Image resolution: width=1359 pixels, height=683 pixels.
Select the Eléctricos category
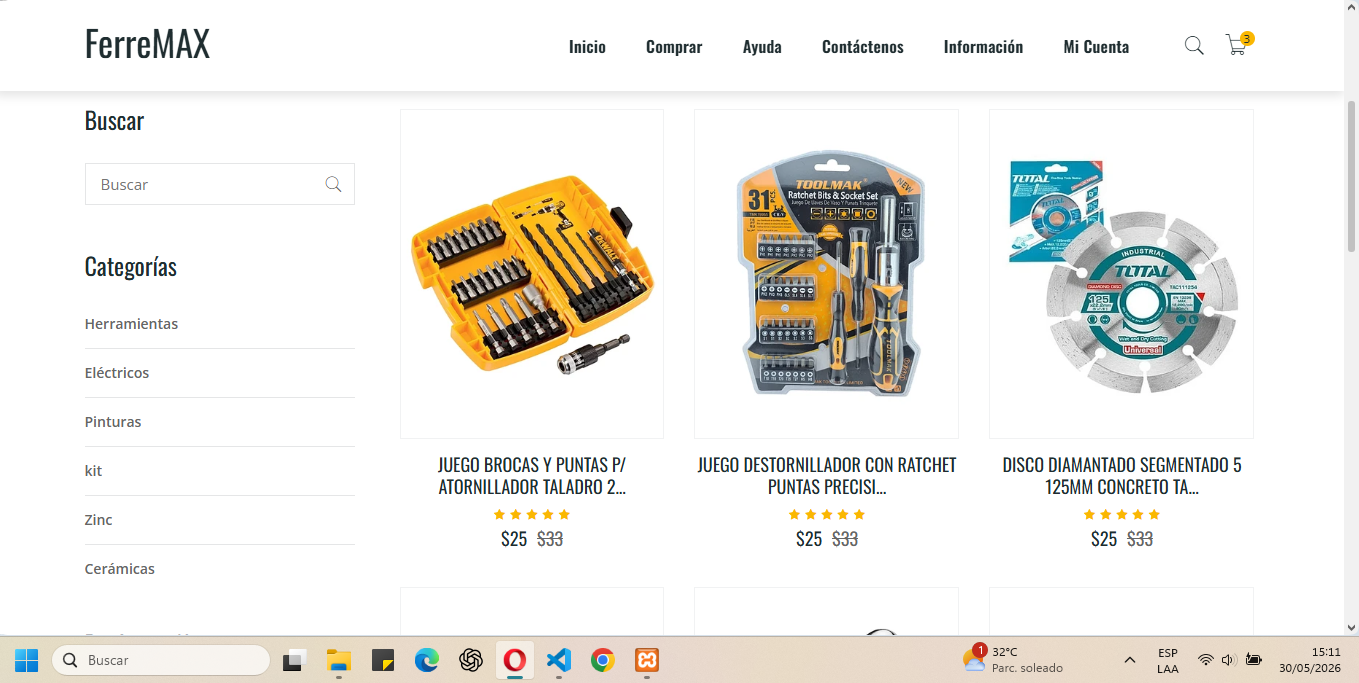(117, 373)
